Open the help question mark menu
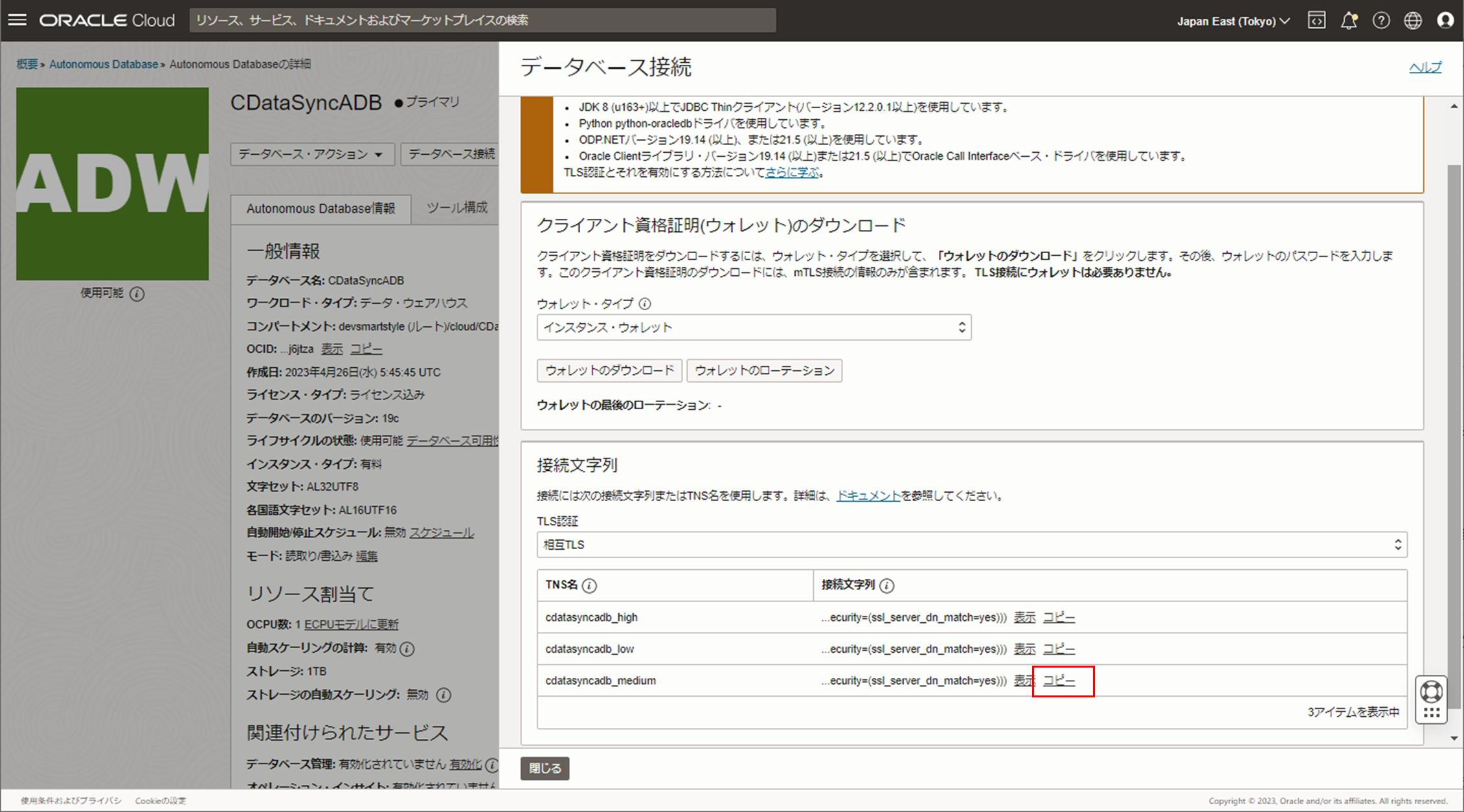The image size is (1464, 812). [x=1381, y=21]
